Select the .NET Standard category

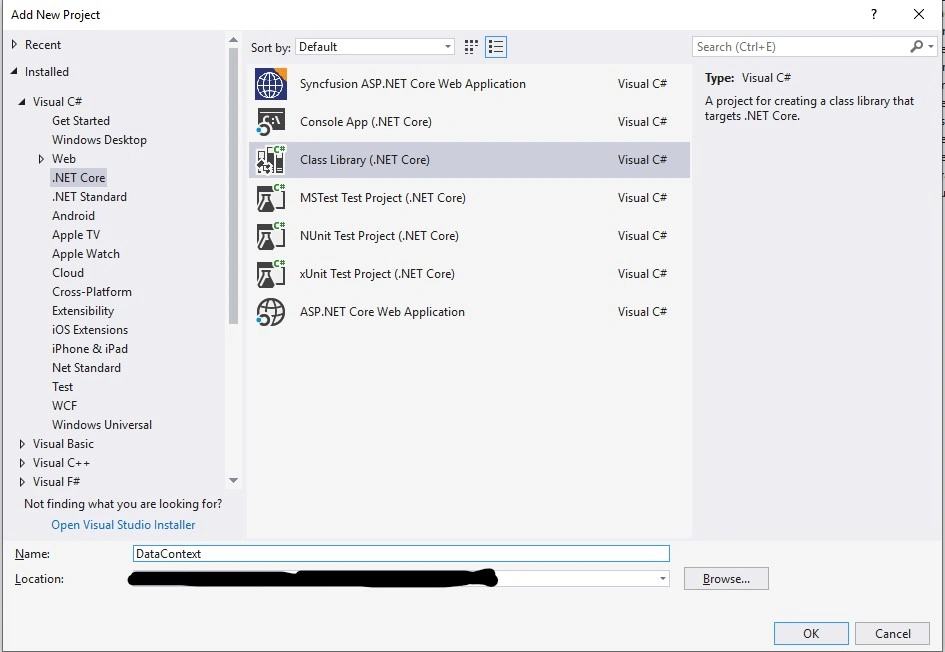pos(89,197)
